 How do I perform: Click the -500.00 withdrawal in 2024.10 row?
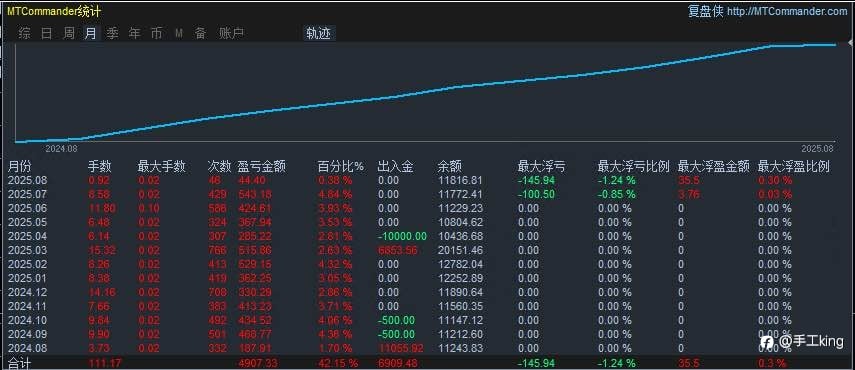click(x=396, y=320)
